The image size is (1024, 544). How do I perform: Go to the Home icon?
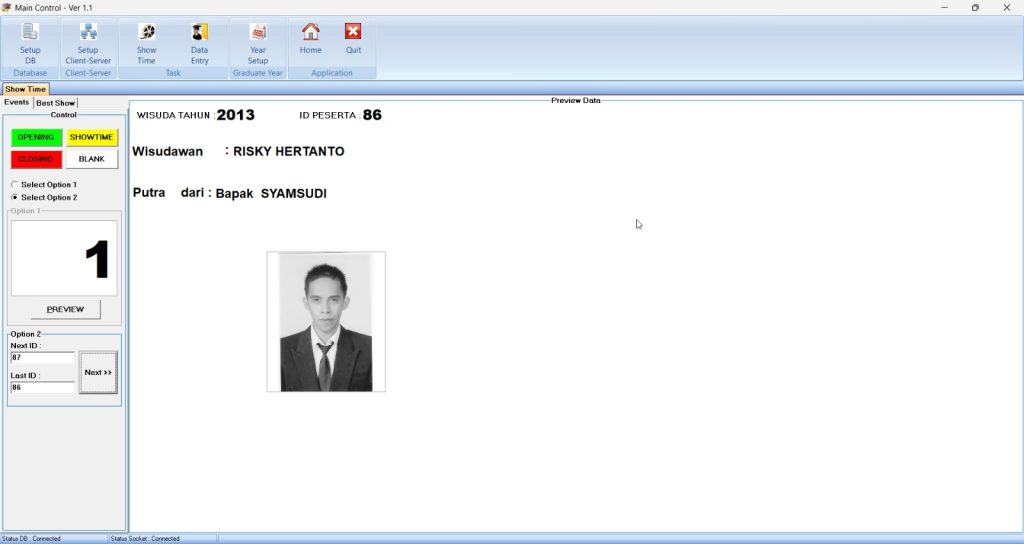click(311, 31)
